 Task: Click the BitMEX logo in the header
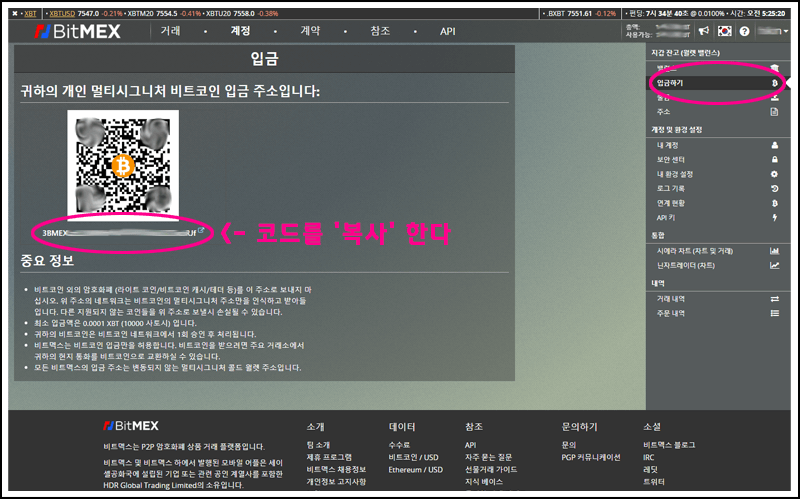78,32
